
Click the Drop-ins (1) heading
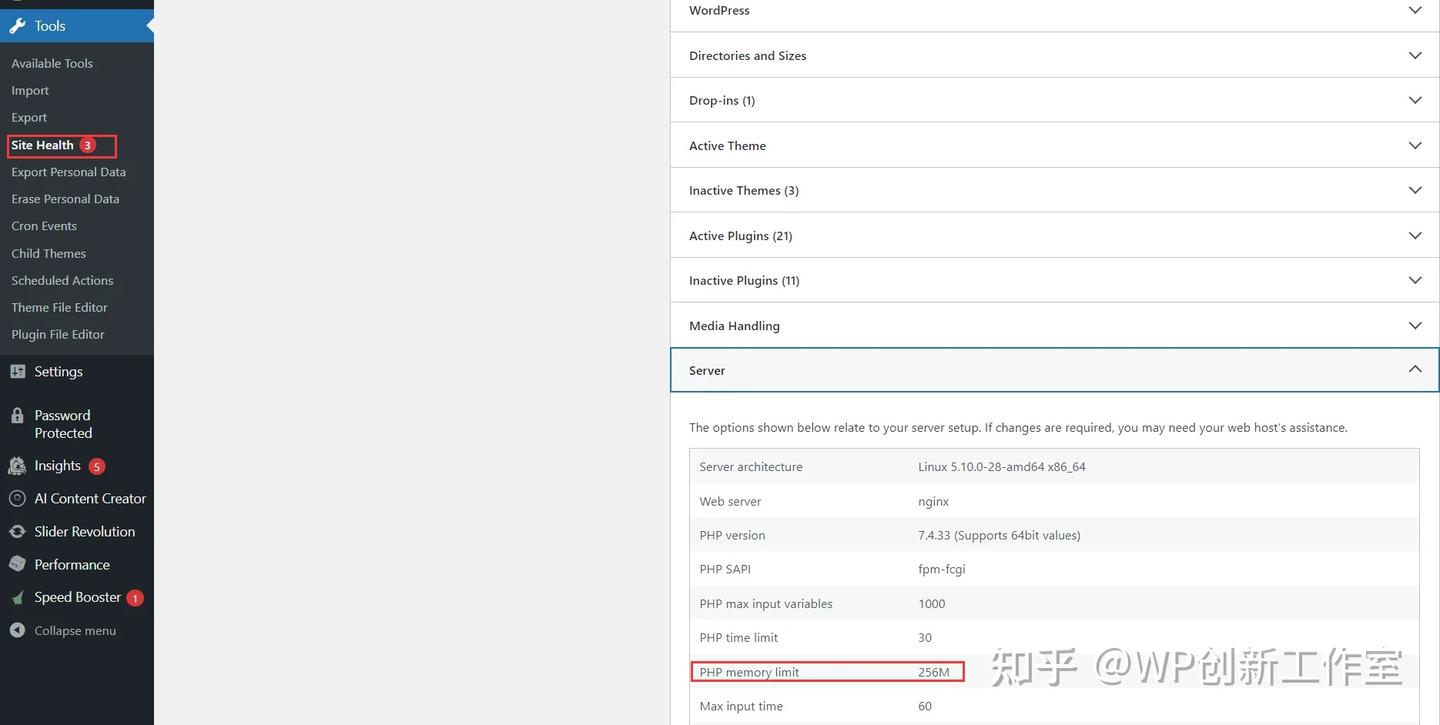tap(722, 100)
